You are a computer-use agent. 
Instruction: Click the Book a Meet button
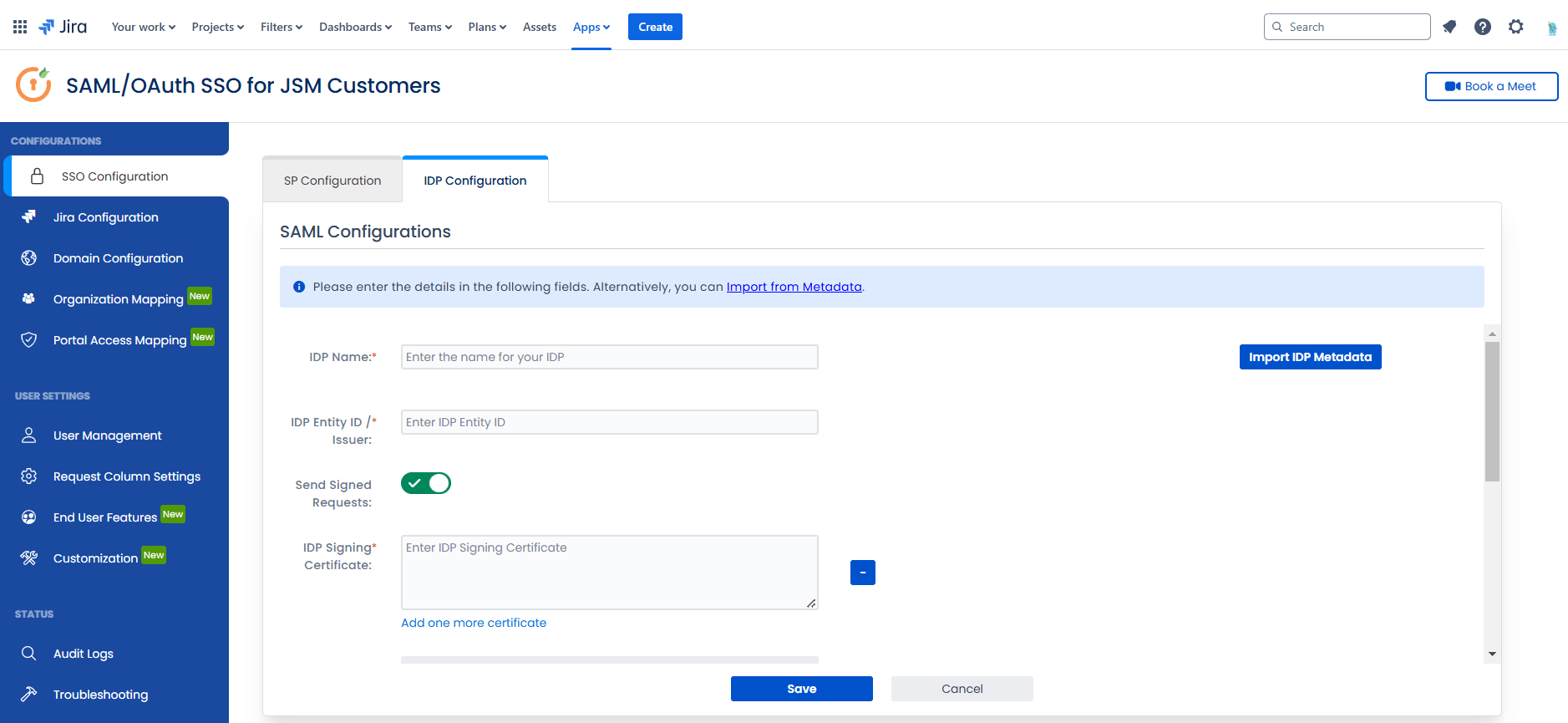[x=1491, y=86]
